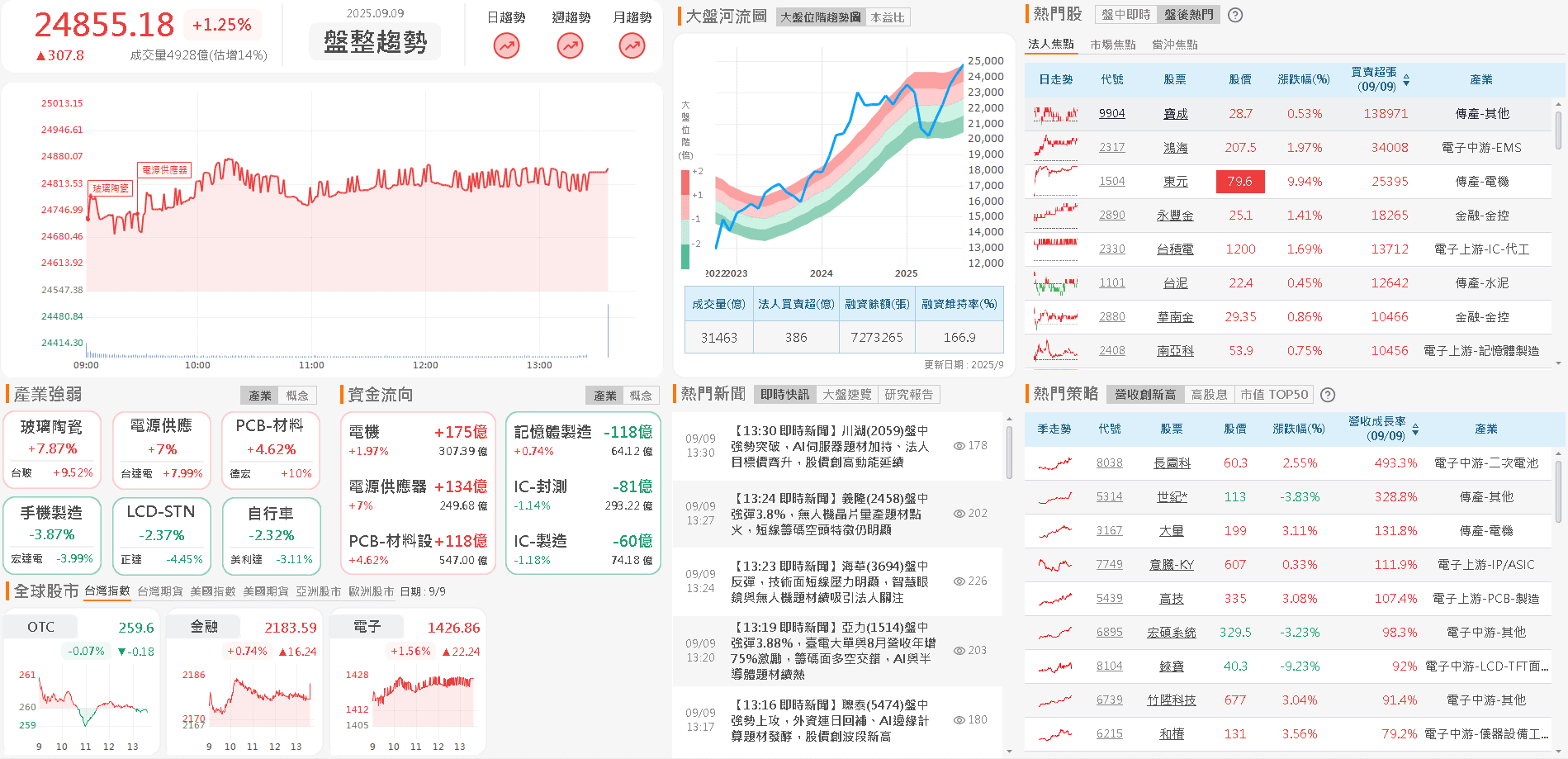Click the 週趨勢 trend icon
The height and width of the screenshot is (759, 1568).
(569, 46)
